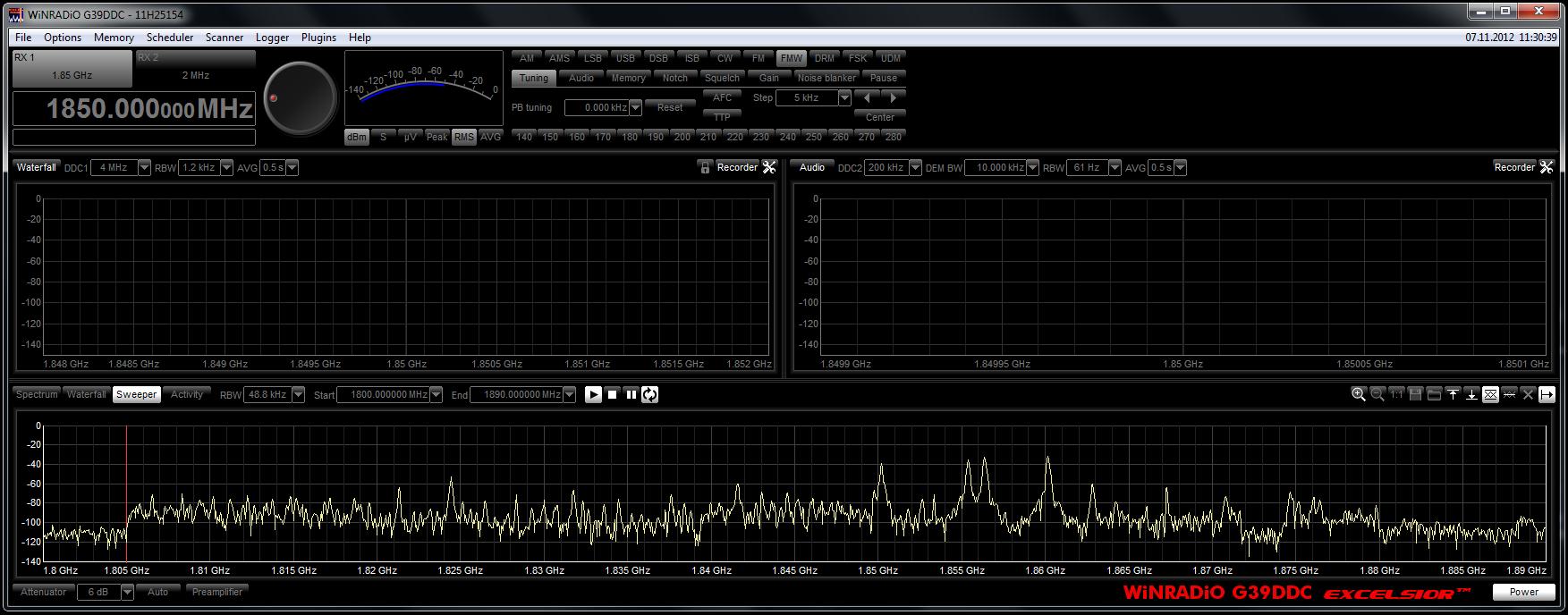This screenshot has height=615, width=1568.
Task: Click the X icon in the sweeper toolbar
Action: tap(1528, 394)
